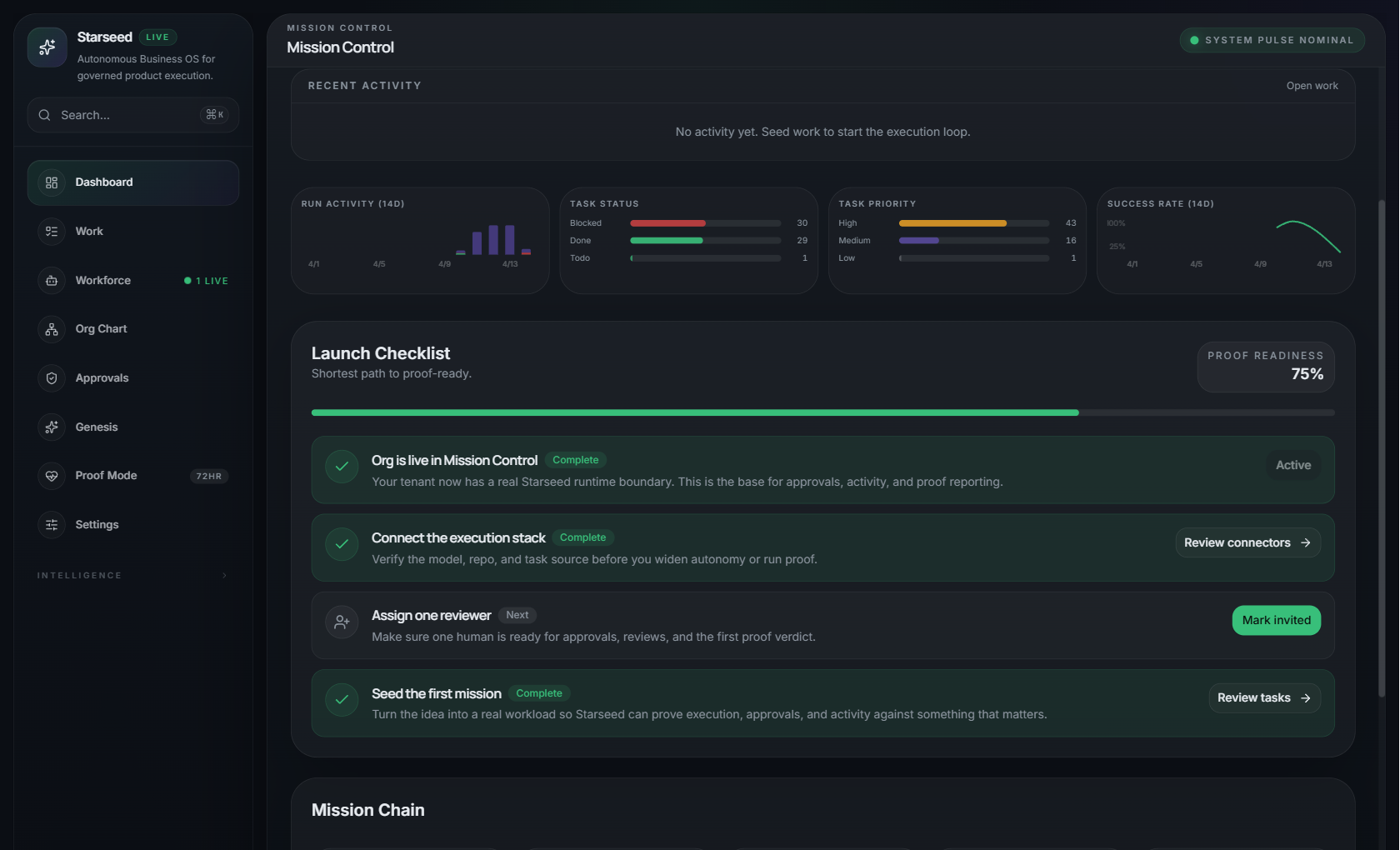Click the Starseed sparkle logo icon

[x=47, y=47]
